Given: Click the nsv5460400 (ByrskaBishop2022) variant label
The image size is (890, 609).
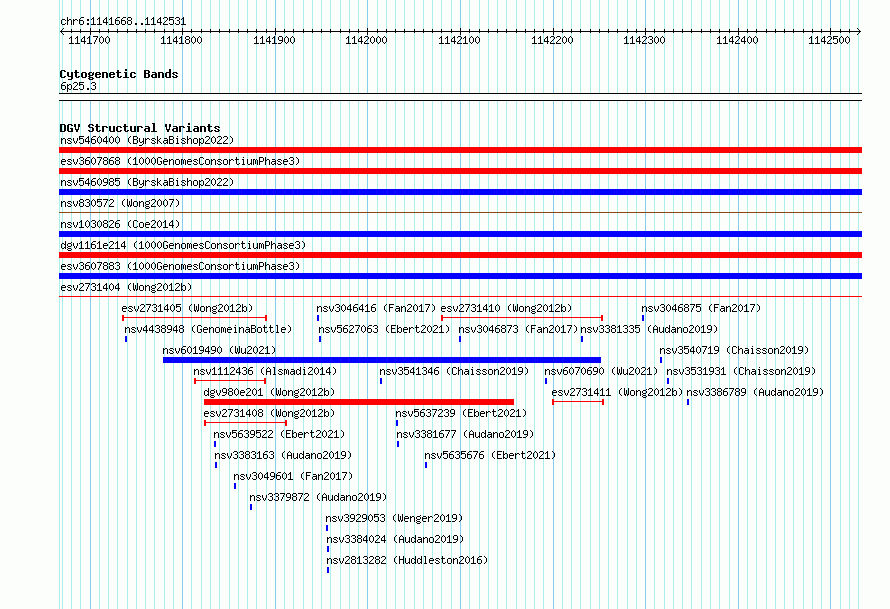Looking at the screenshot, I should point(147,140).
